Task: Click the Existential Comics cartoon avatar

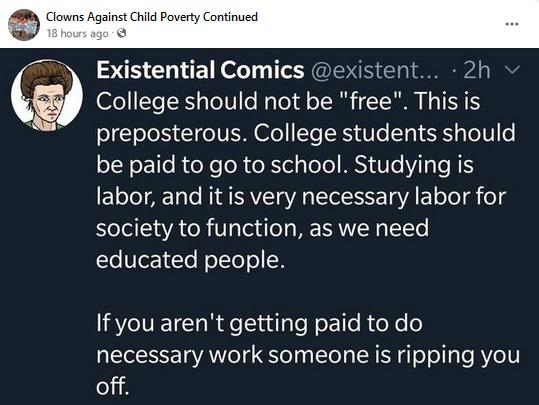Action: [x=47, y=95]
